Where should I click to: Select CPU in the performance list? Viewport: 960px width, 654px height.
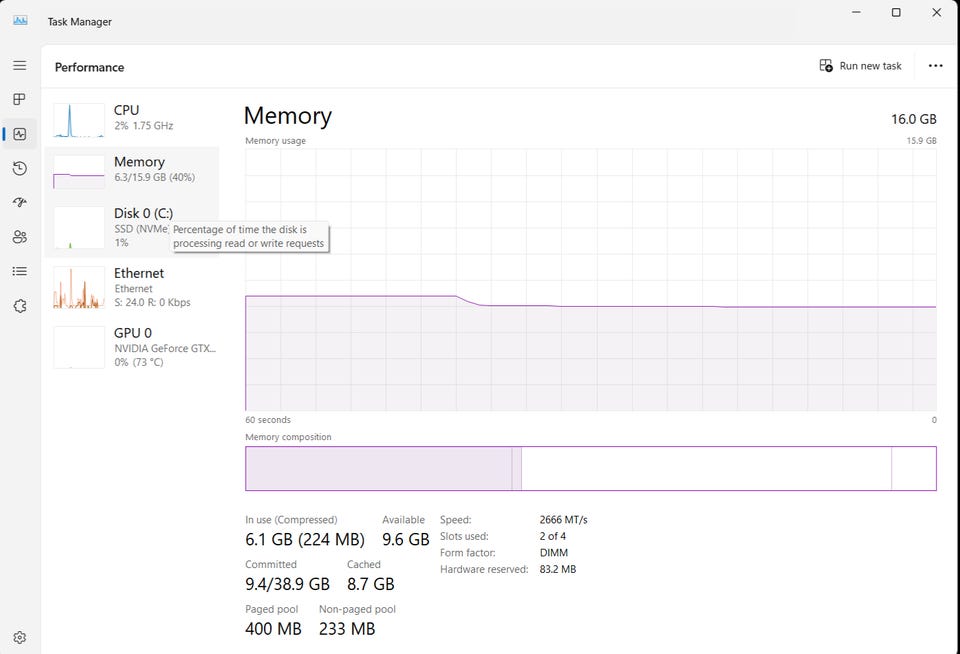click(132, 118)
